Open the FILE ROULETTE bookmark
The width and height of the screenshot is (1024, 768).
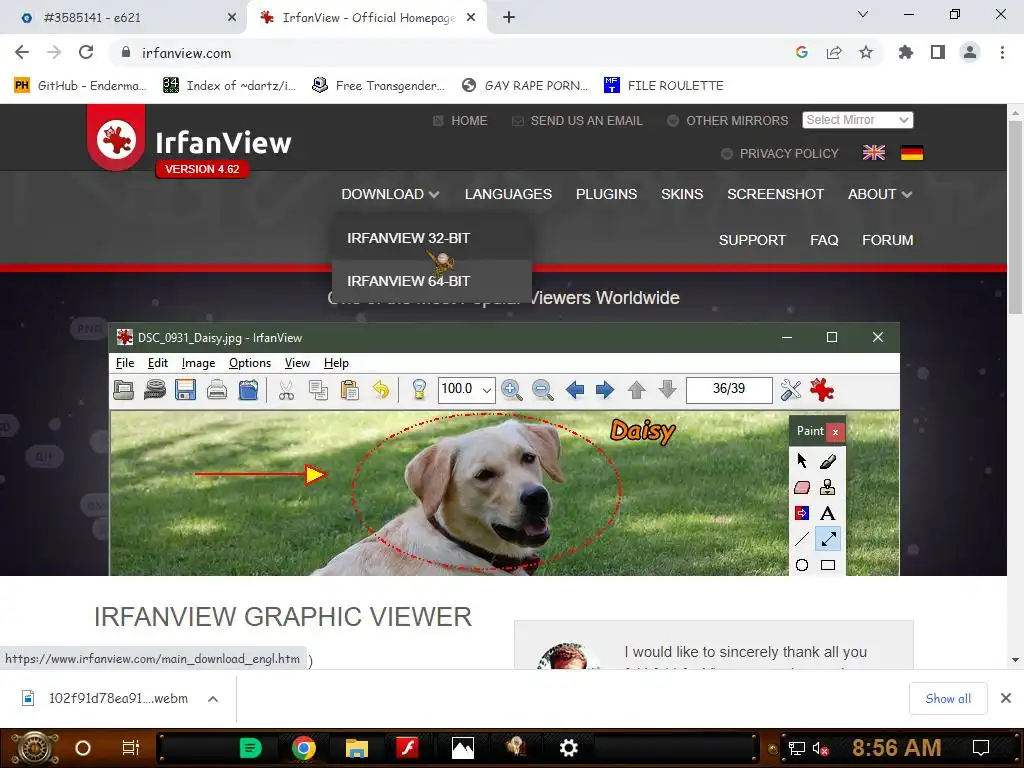664,86
